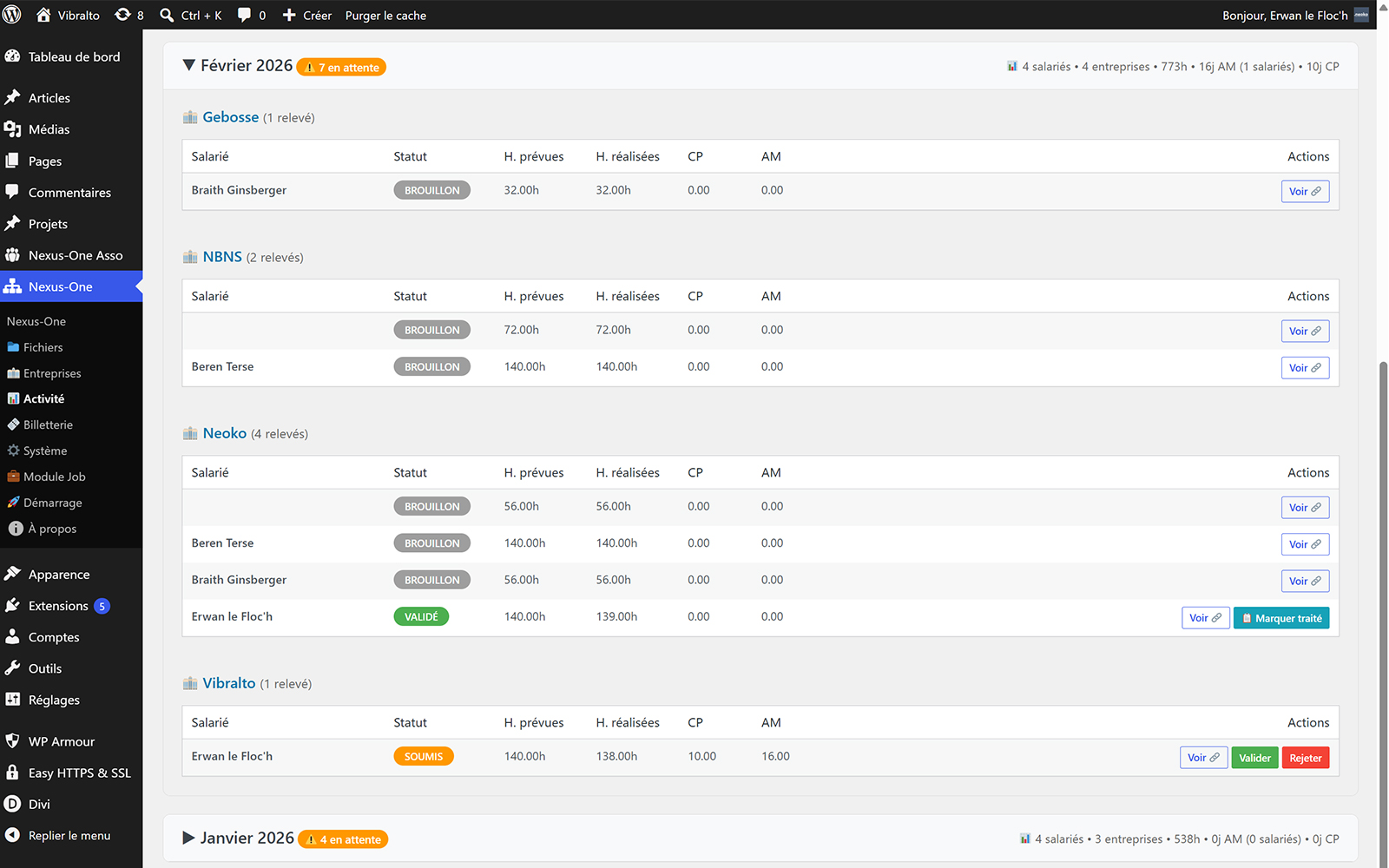Click the Projets pin icon

point(12,223)
